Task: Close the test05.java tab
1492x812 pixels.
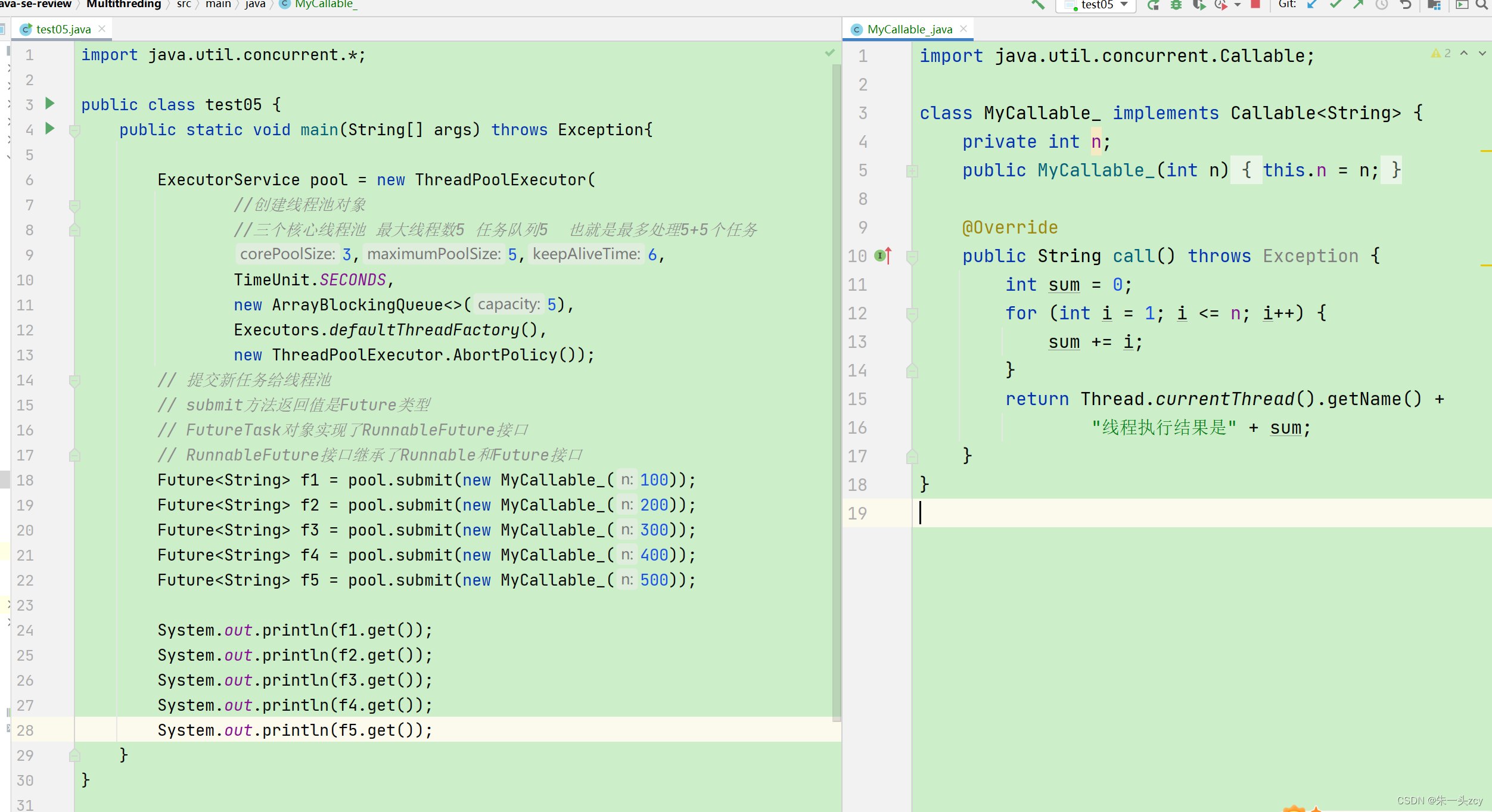Action: [102, 29]
